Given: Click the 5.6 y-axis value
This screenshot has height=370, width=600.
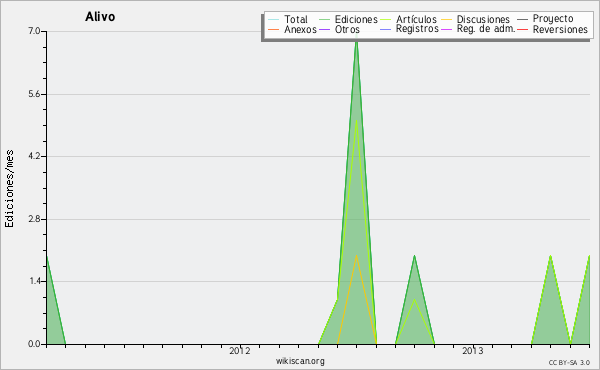Looking at the screenshot, I should (34, 94).
